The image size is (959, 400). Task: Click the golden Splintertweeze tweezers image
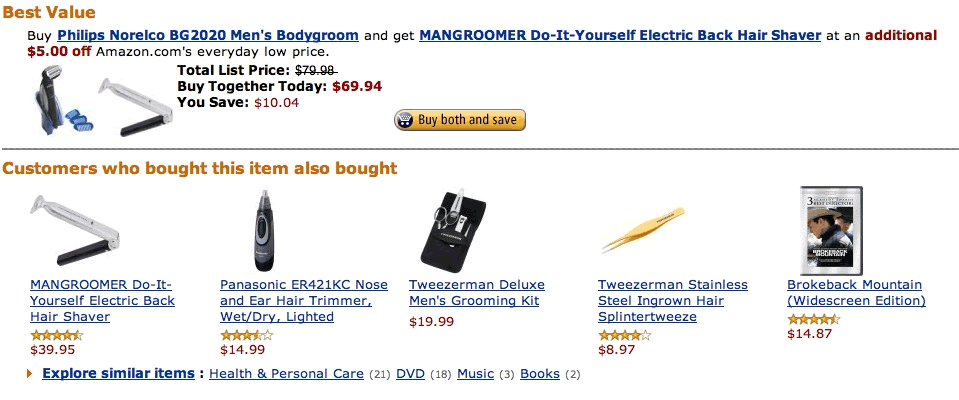point(643,229)
